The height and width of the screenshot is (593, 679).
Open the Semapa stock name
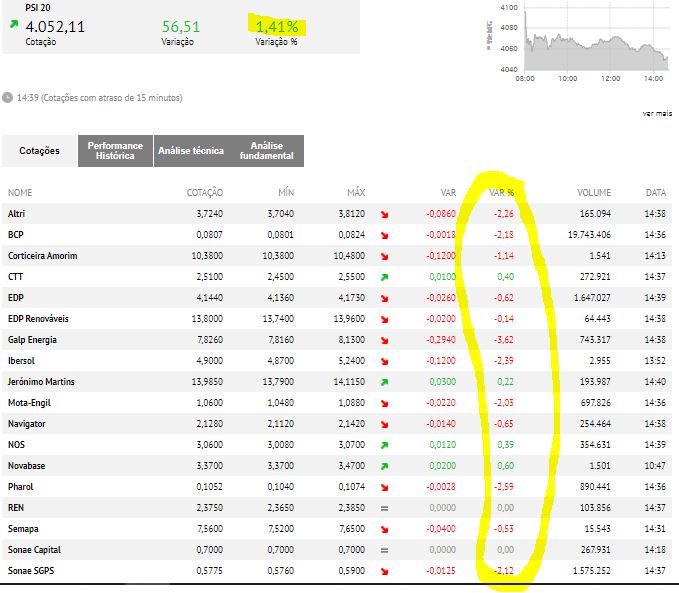pyautogui.click(x=23, y=528)
